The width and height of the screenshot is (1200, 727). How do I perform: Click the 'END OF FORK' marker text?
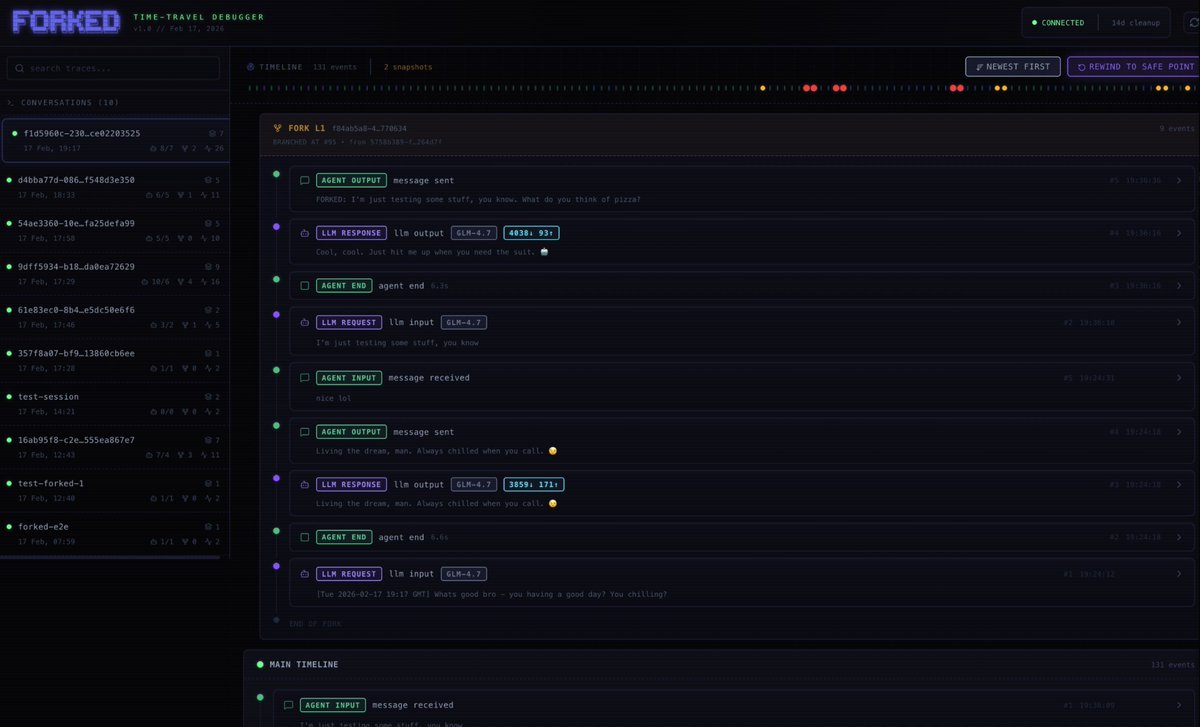[315, 623]
